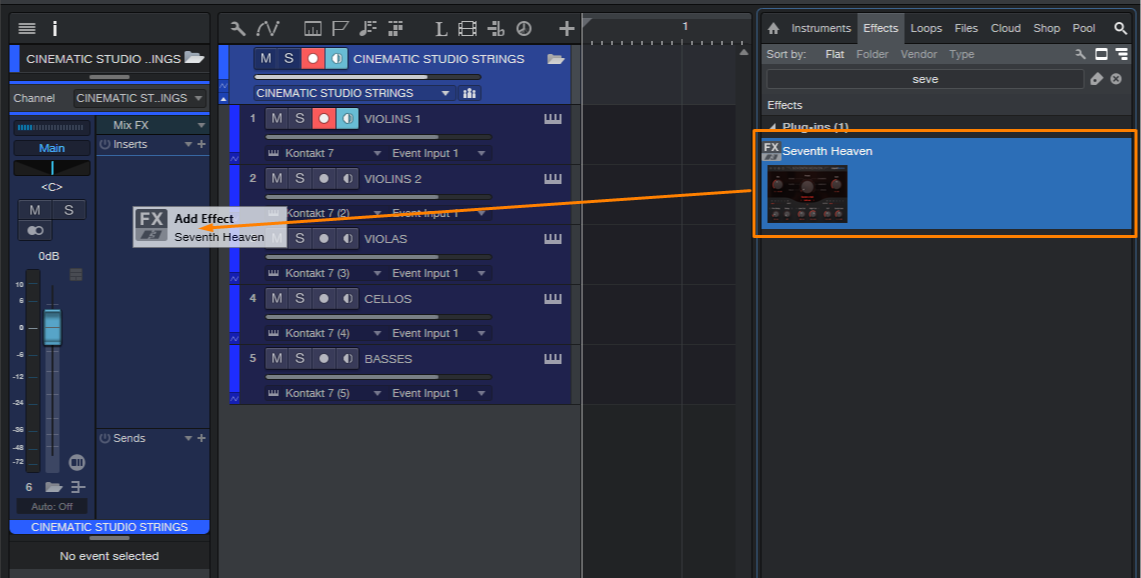Switch to the Effects browser tab
Screen dimensions: 1141x578
point(880,28)
